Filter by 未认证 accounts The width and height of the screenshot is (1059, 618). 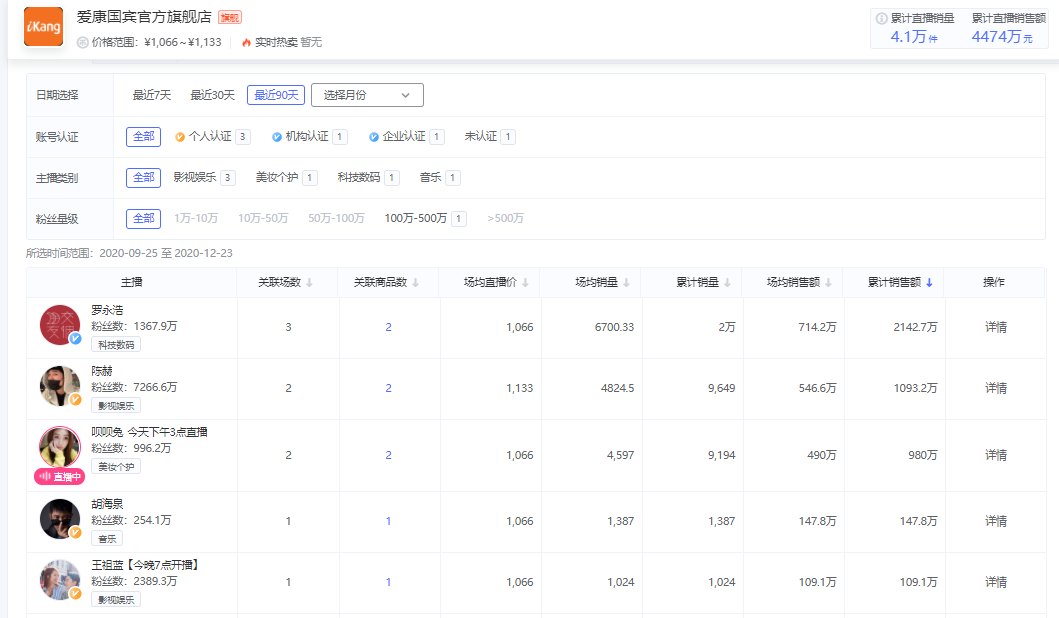point(490,136)
